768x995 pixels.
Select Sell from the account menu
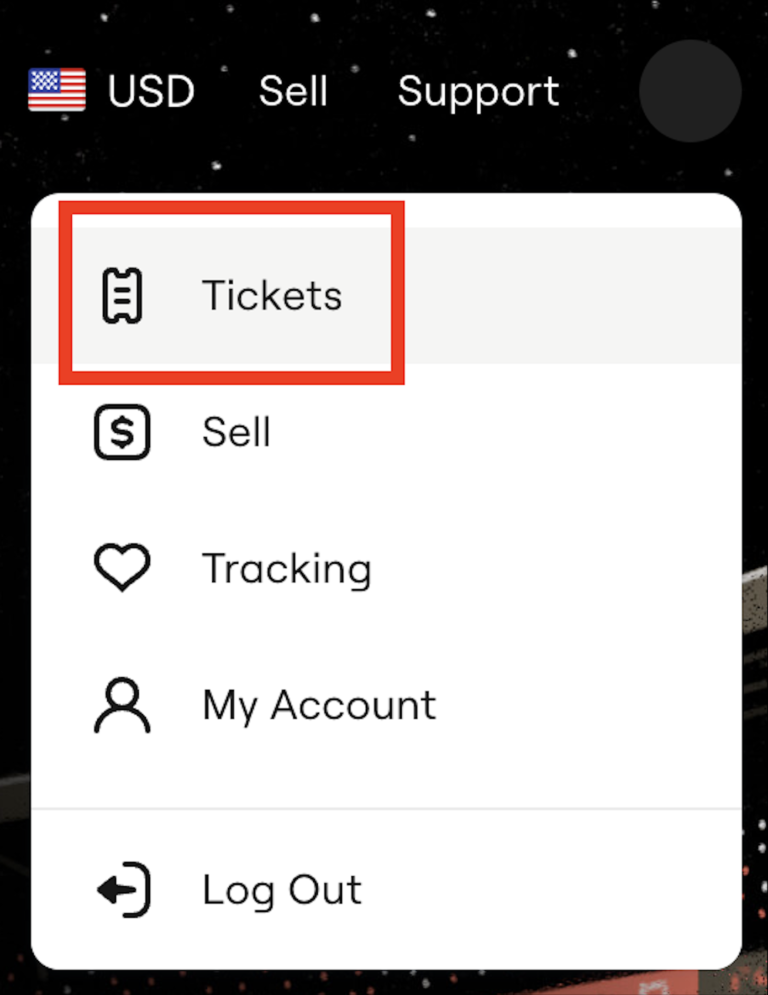point(236,431)
